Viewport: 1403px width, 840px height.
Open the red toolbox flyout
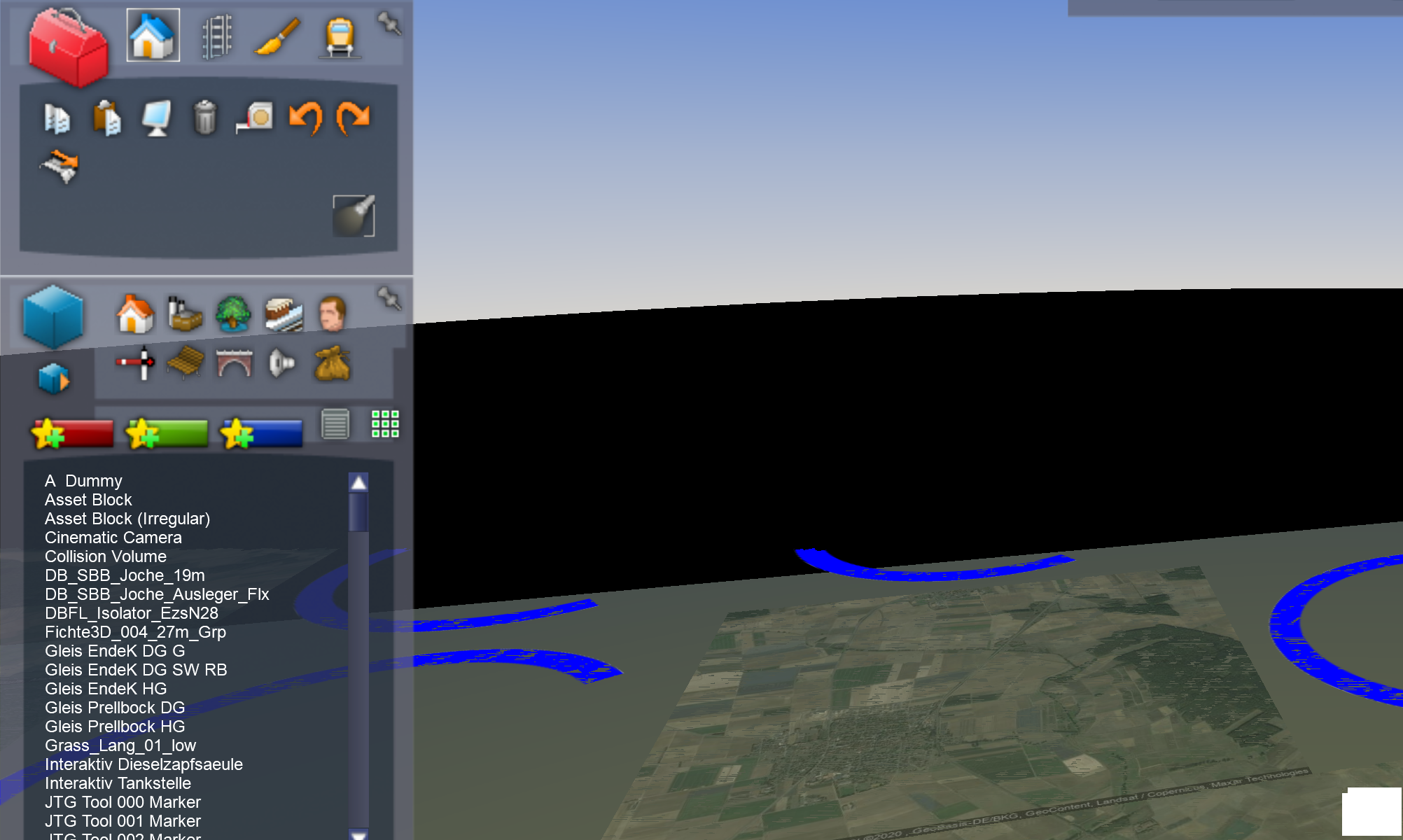(x=67, y=48)
